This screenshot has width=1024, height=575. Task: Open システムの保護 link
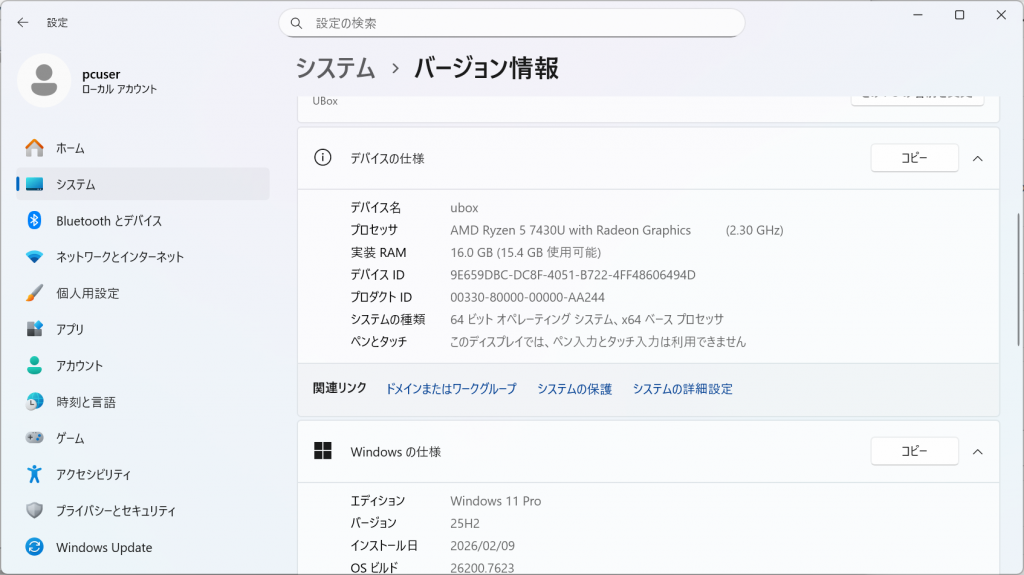(574, 389)
